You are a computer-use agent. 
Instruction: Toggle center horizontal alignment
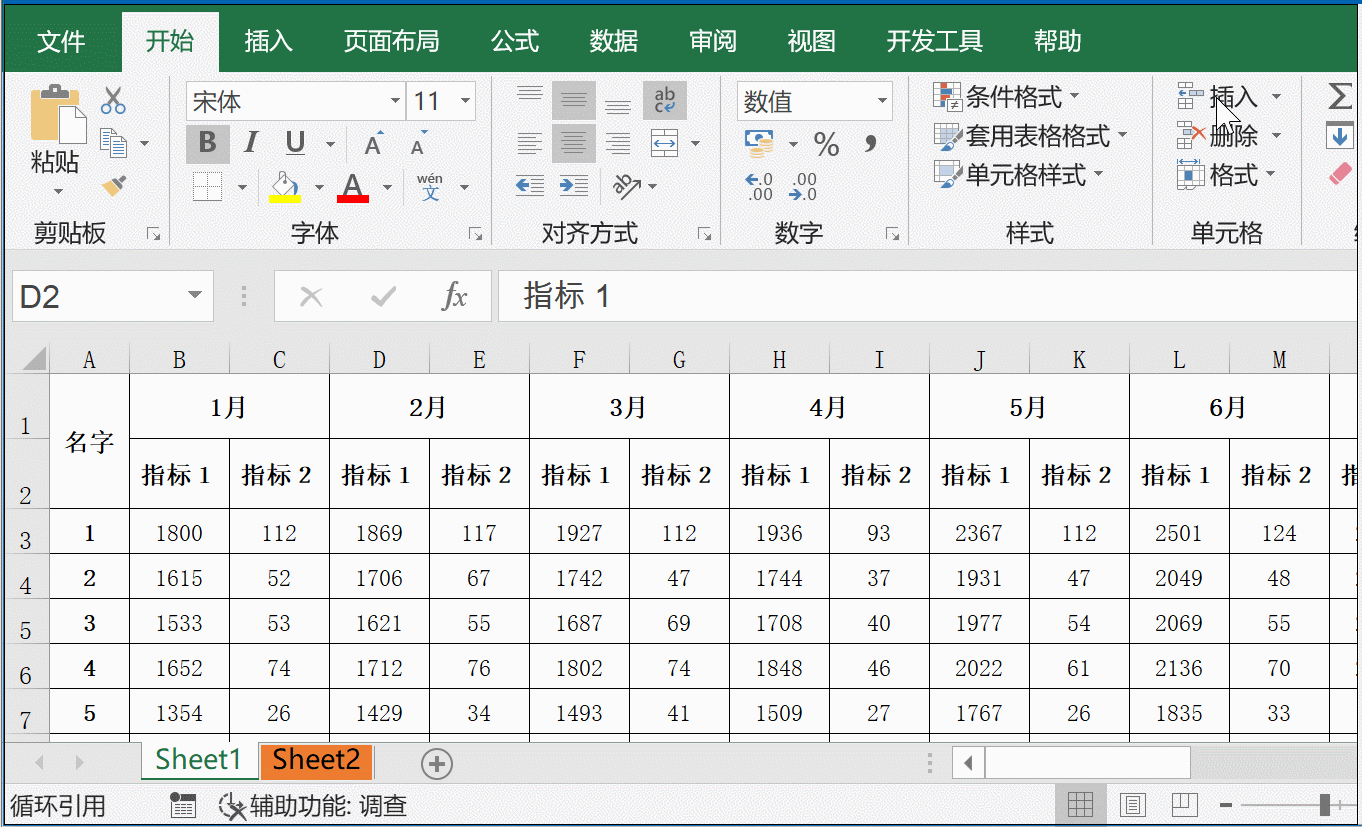coord(573,143)
